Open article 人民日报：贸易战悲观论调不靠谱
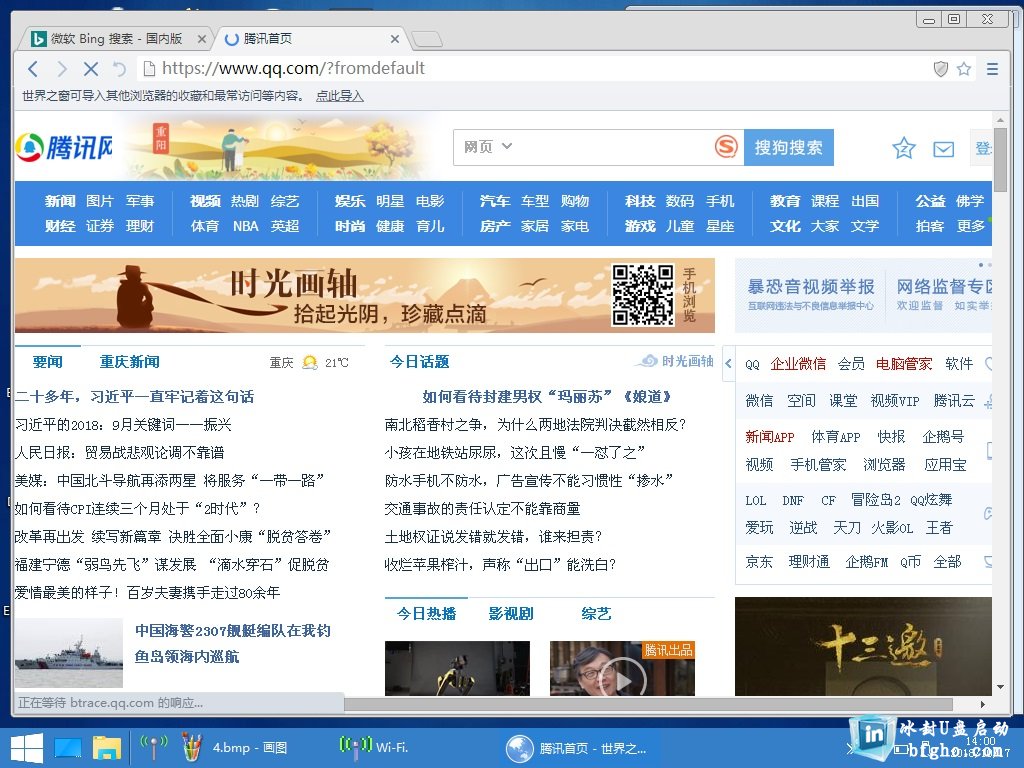Screen dimensions: 1024x768 pyautogui.click(x=120, y=452)
